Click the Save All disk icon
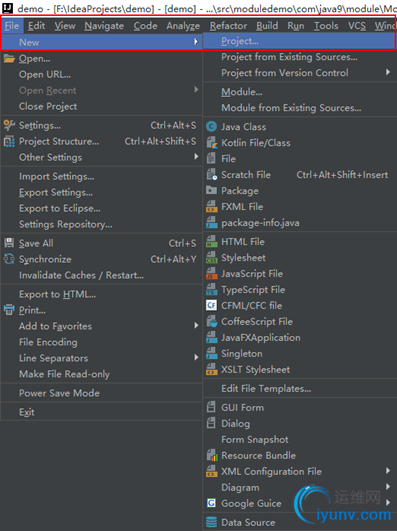The width and height of the screenshot is (397, 531). click(x=9, y=243)
